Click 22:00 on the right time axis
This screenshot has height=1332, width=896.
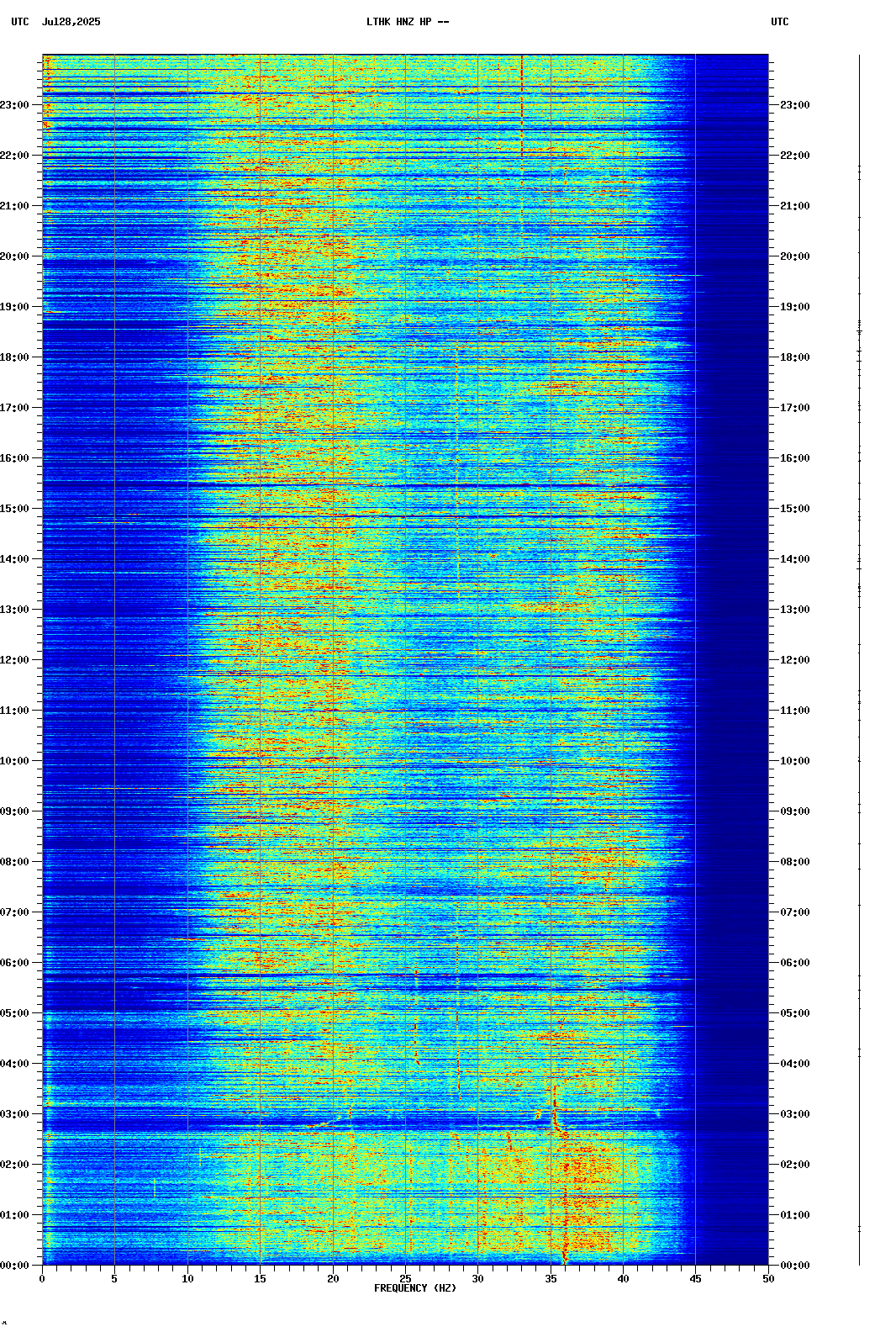pos(795,156)
